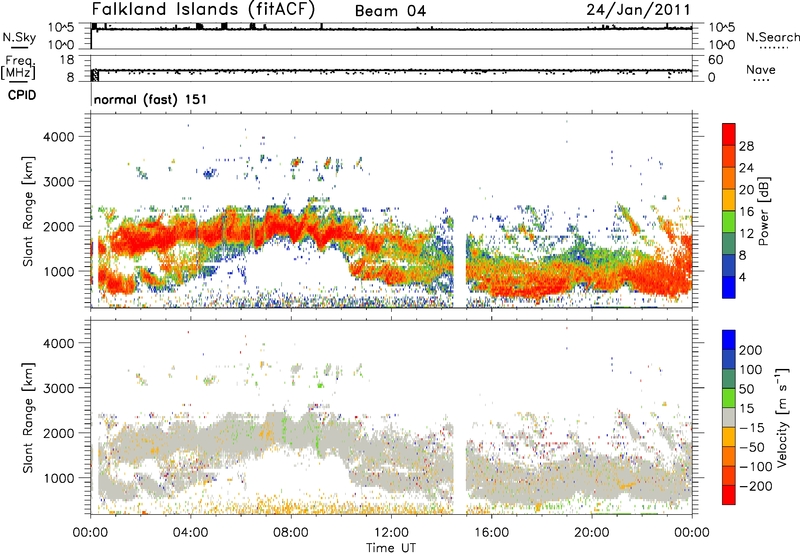Select the '200' label on velocity color bar
The width and height of the screenshot is (800, 554).
click(x=751, y=350)
